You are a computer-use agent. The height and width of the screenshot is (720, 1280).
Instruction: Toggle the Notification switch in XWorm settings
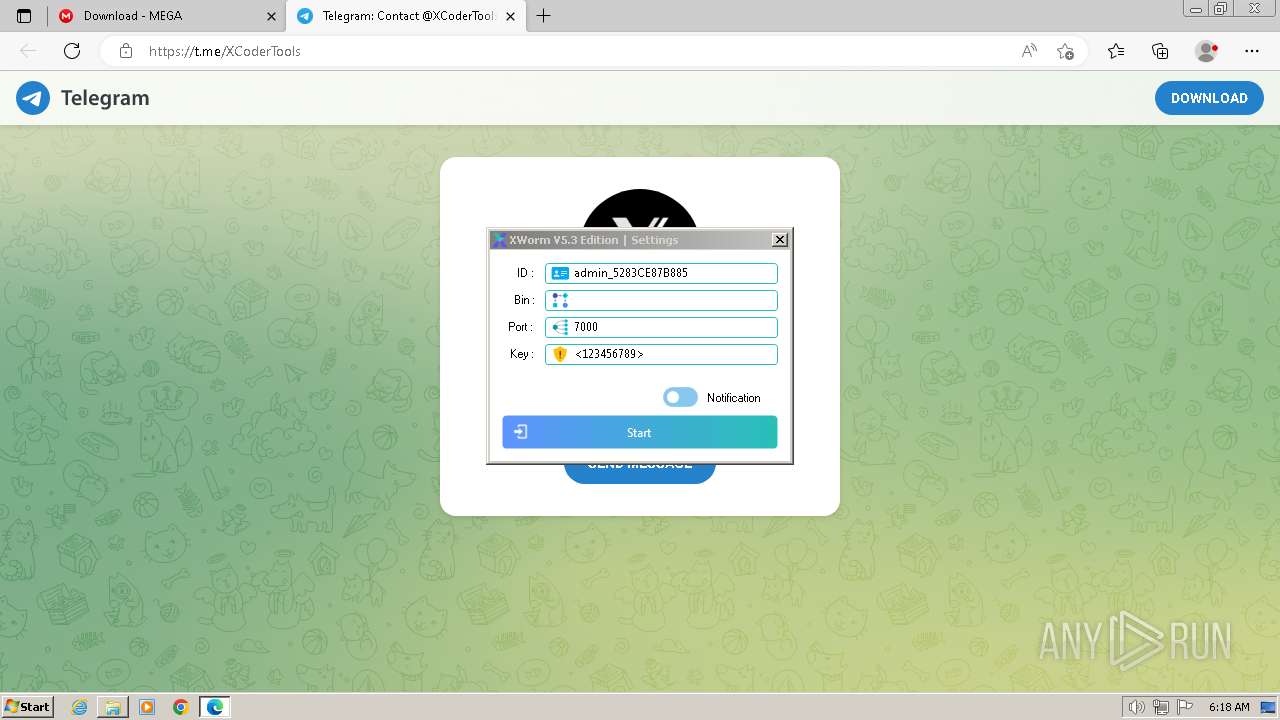[x=680, y=398]
